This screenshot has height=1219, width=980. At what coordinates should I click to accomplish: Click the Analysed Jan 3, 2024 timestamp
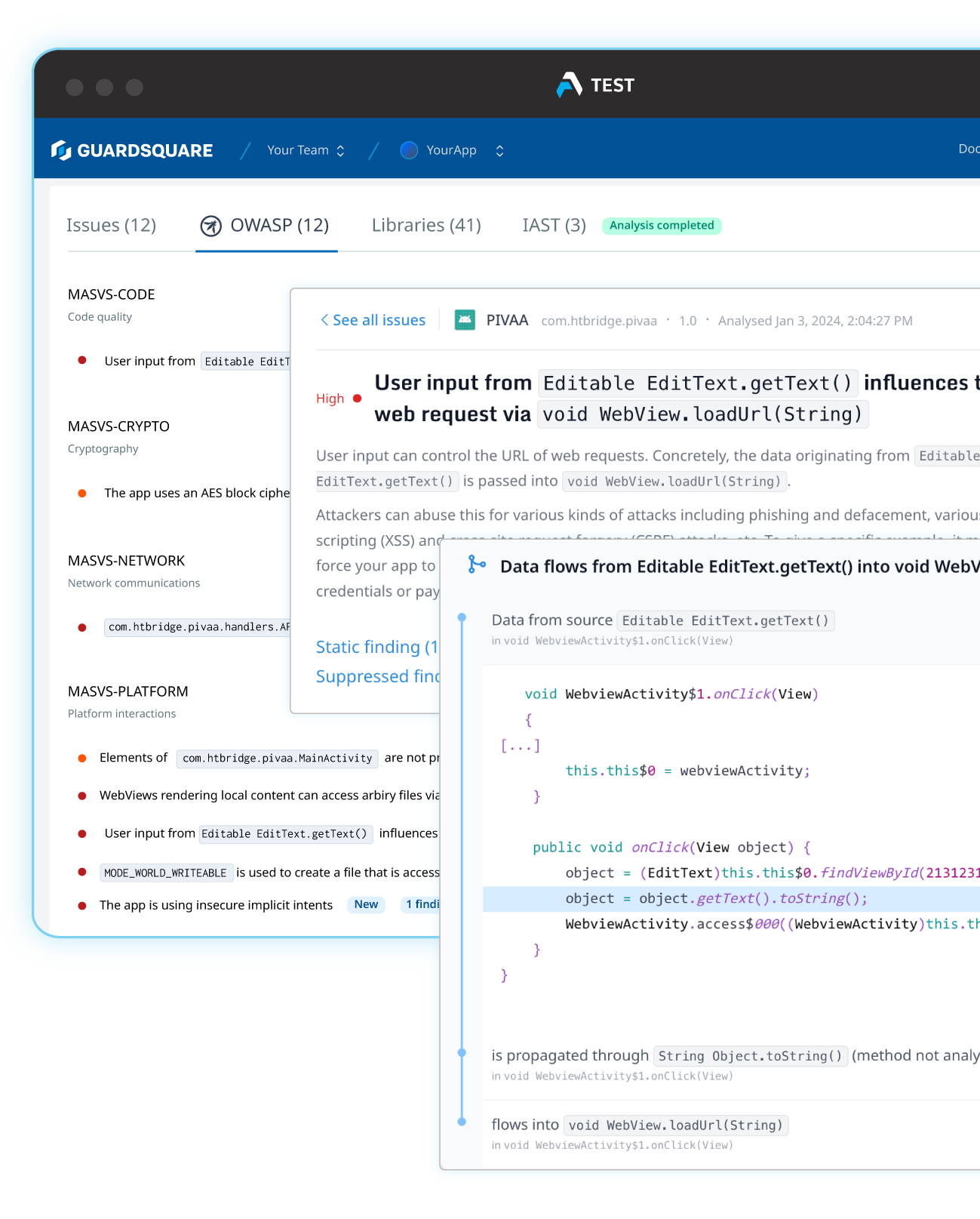click(x=815, y=321)
